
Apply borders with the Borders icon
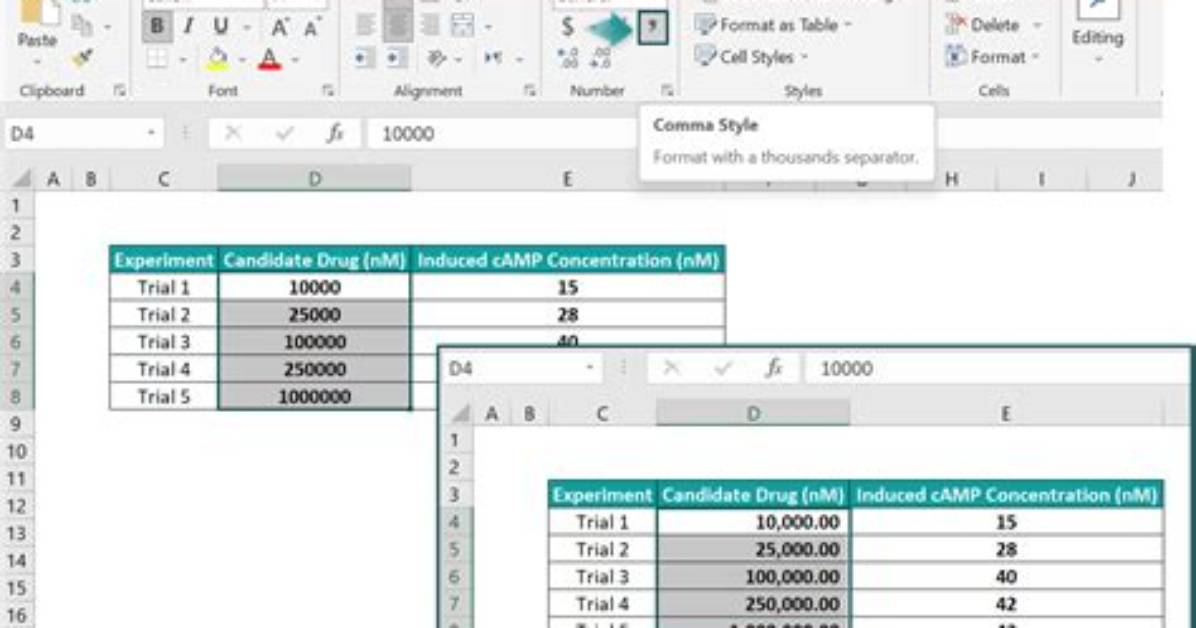pos(157,59)
